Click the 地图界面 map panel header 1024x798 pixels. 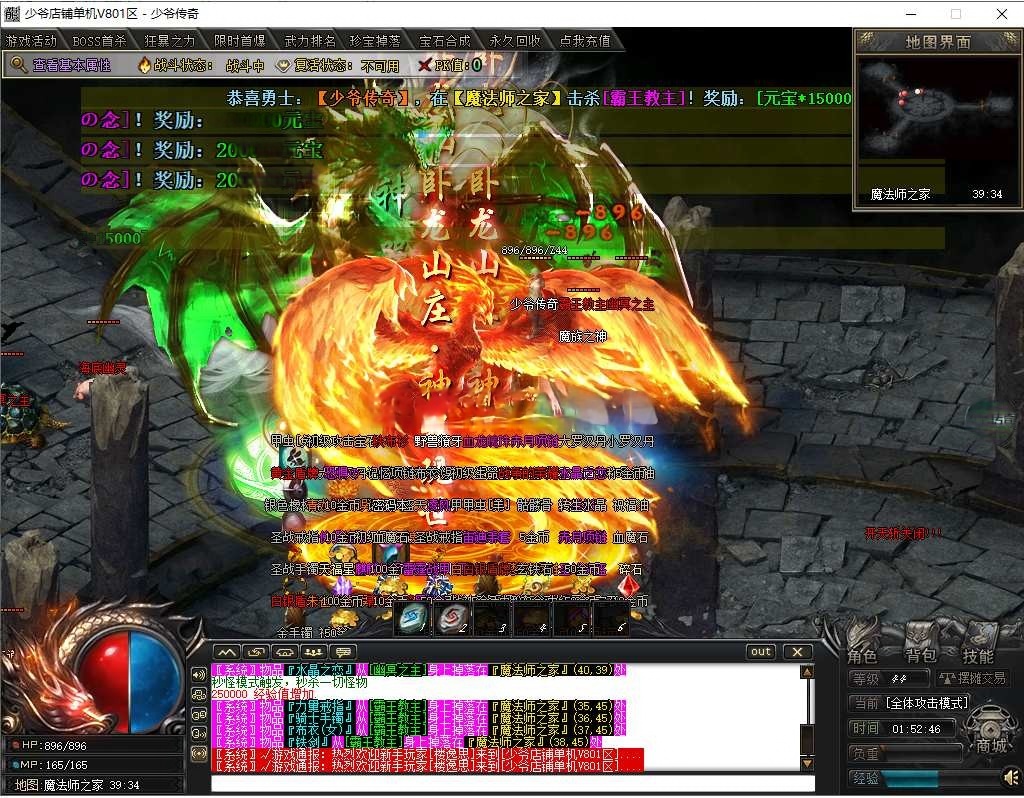click(937, 42)
